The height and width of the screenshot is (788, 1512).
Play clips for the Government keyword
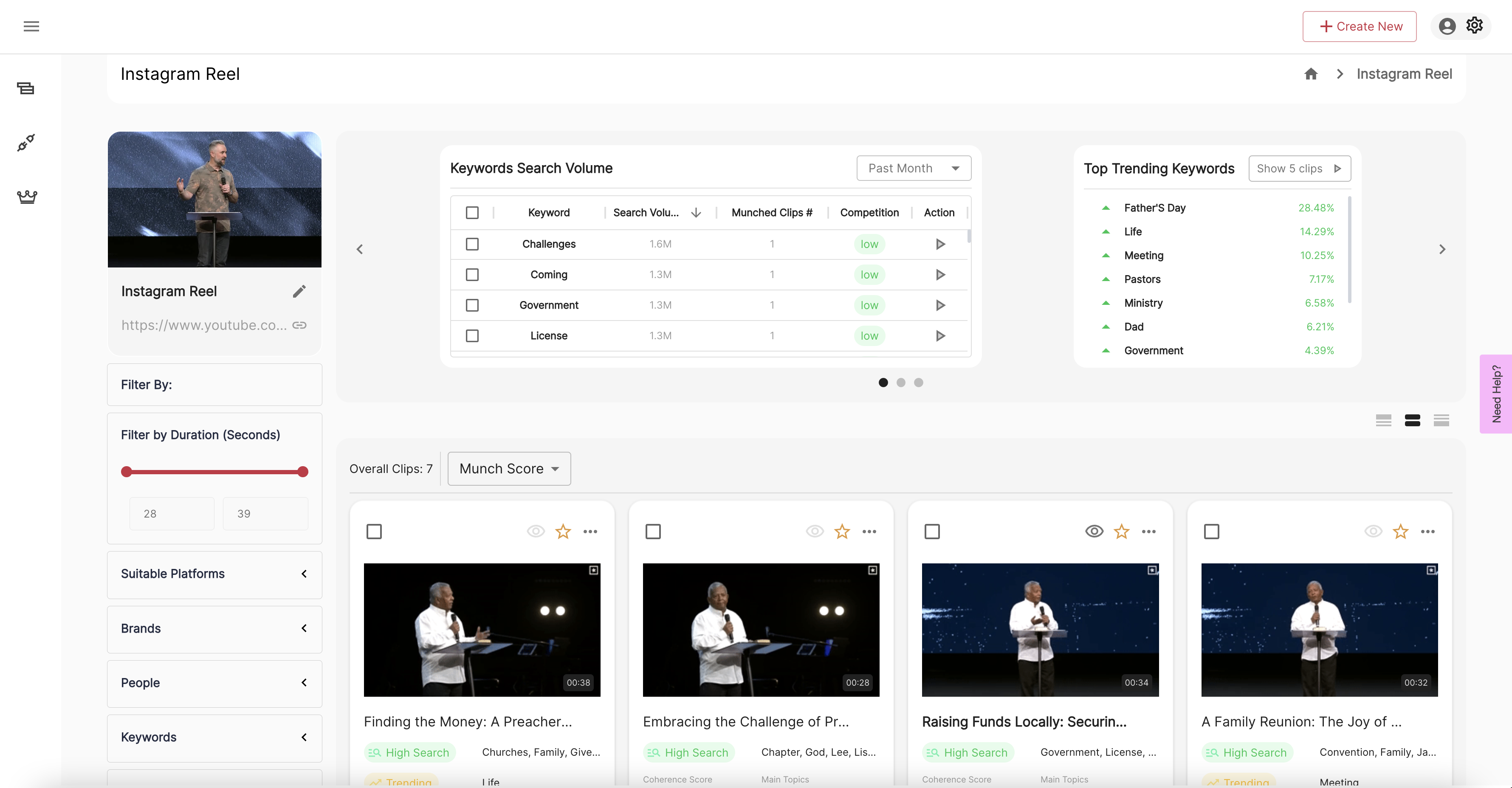coord(940,305)
